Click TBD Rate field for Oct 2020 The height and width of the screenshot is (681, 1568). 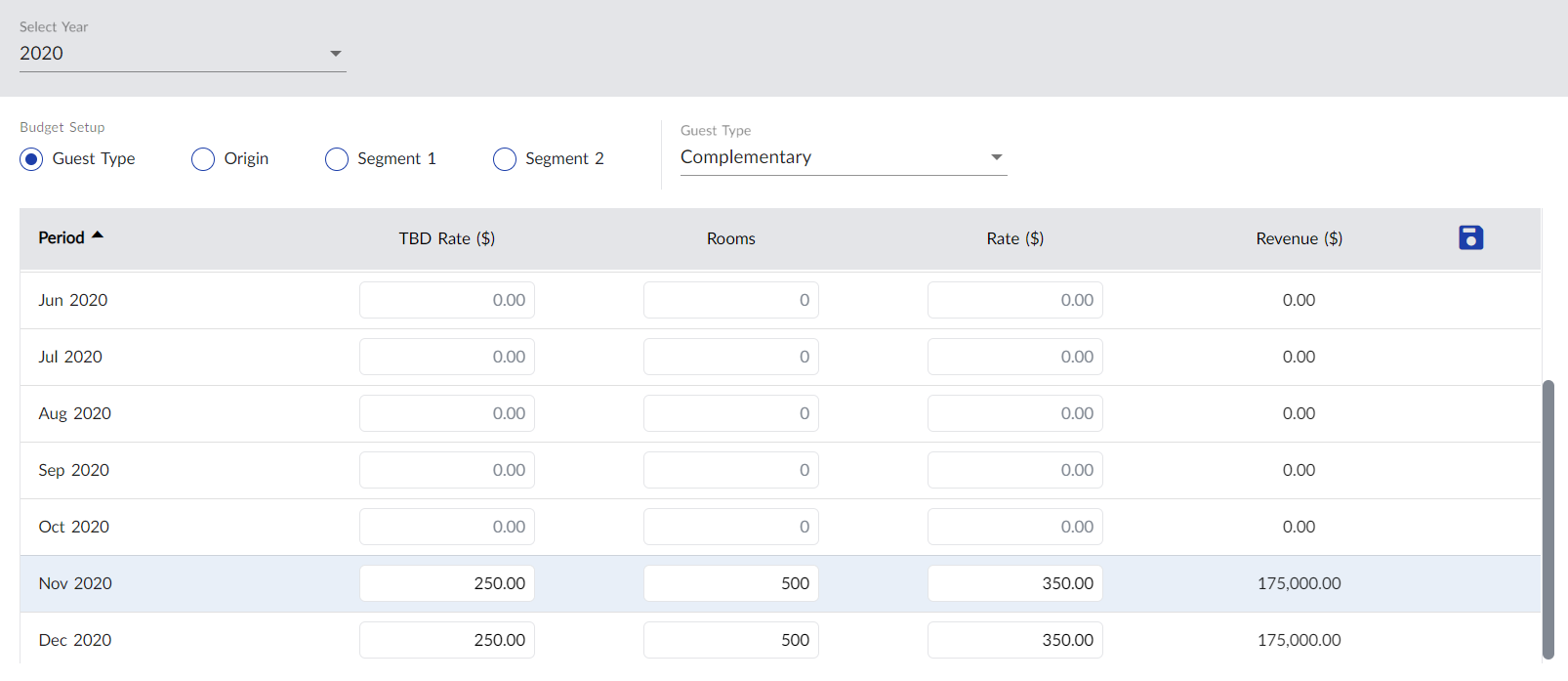coord(447,527)
